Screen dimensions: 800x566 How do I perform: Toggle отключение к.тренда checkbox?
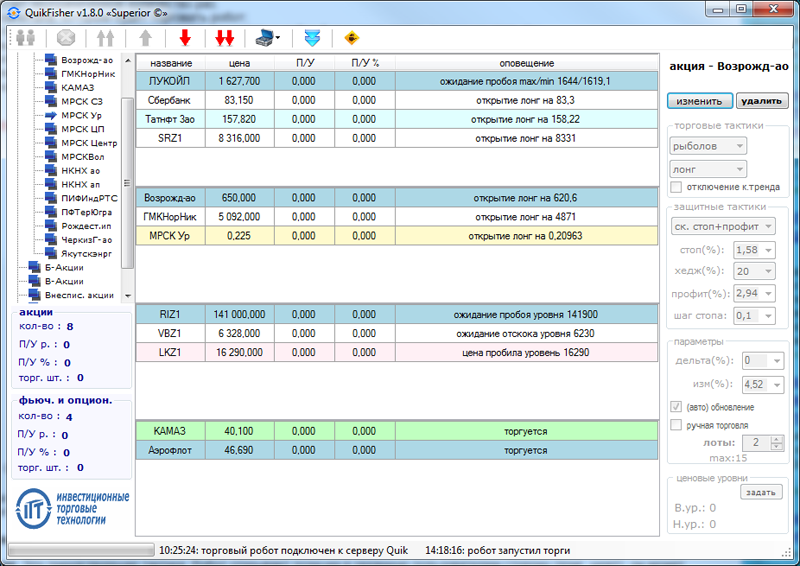pyautogui.click(x=676, y=187)
